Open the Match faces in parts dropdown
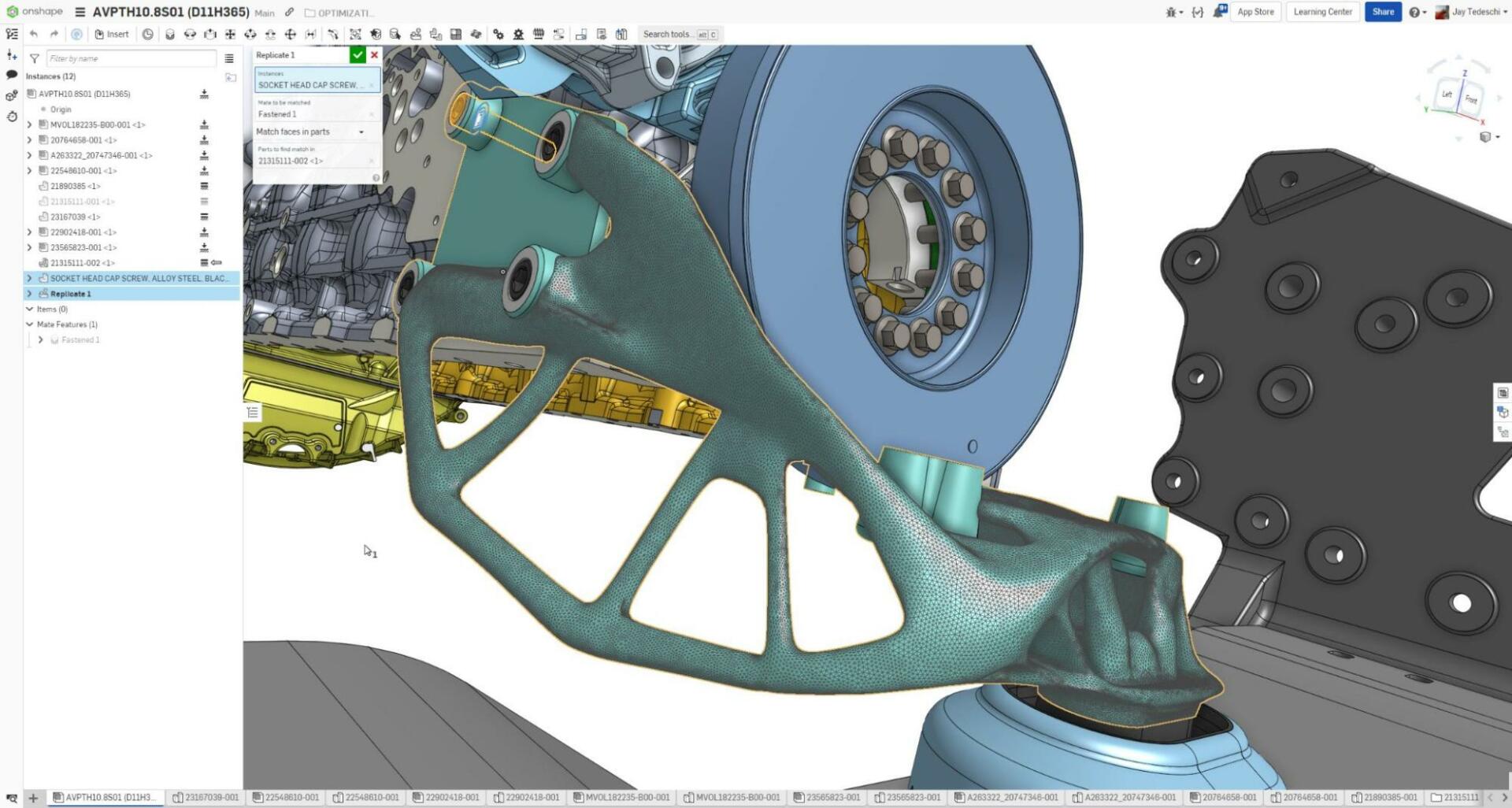This screenshot has height=808, width=1512. click(362, 132)
